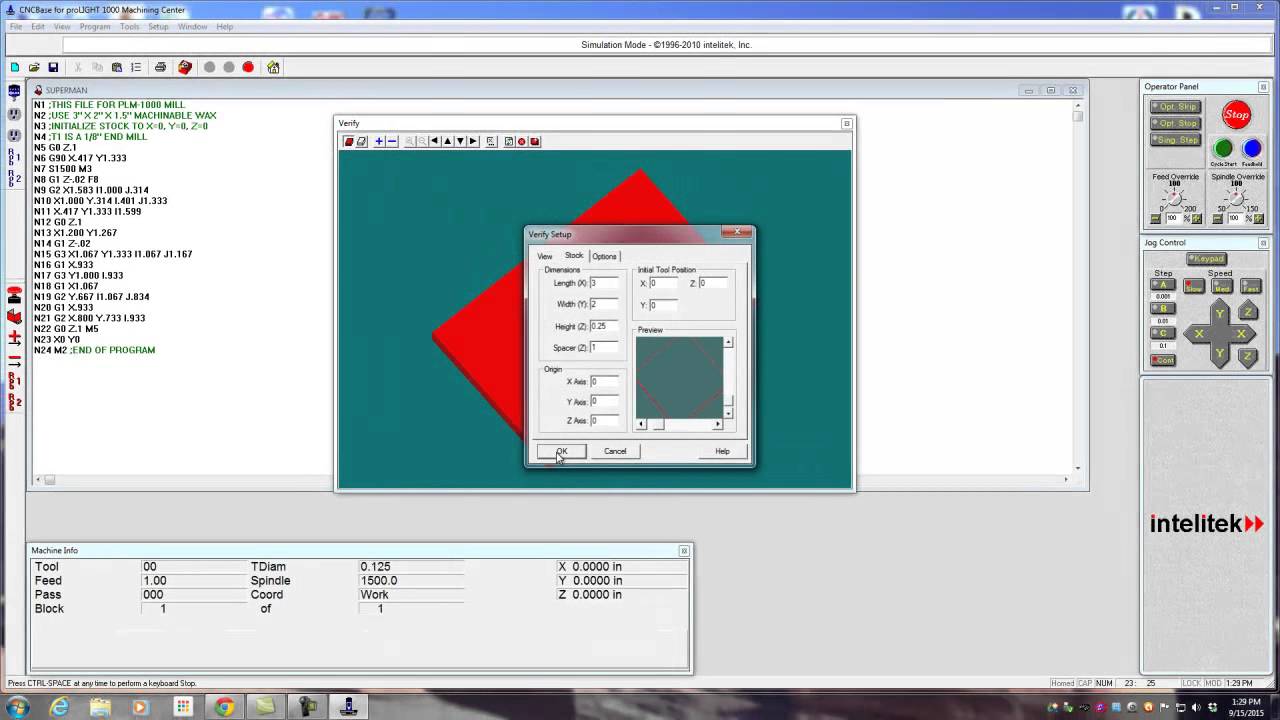
Task: Click Help in Verify Setup dialog
Action: tap(722, 451)
